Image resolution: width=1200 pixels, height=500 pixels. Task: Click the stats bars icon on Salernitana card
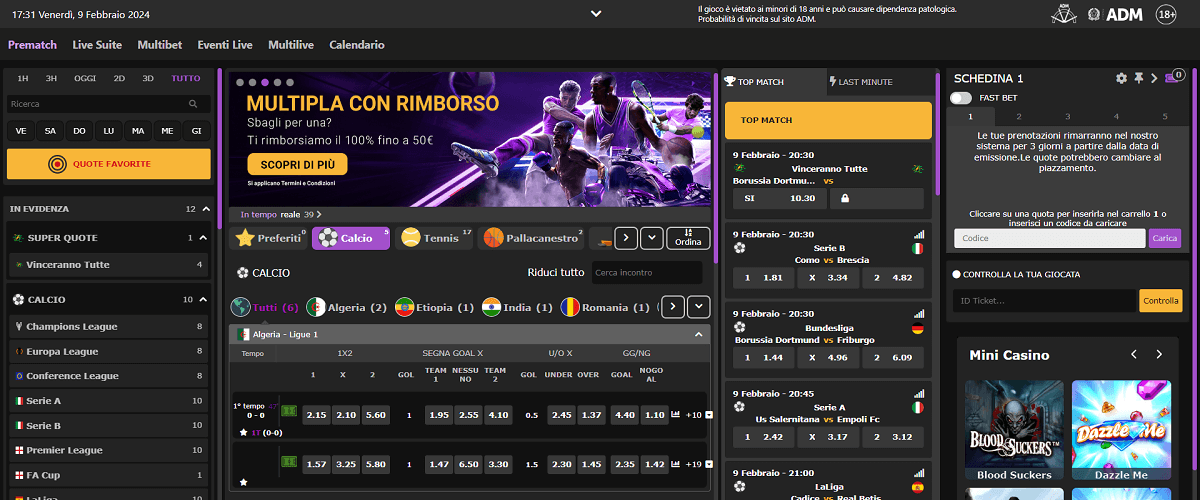click(x=919, y=393)
